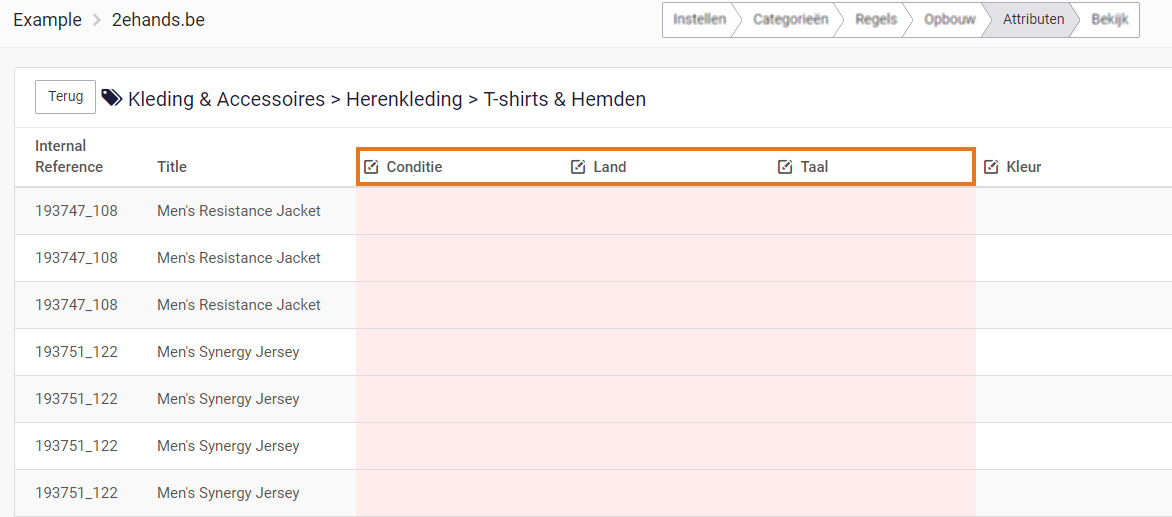Click the Example breadcrumb link
Viewport: 1172px width, 517px height.
47,20
